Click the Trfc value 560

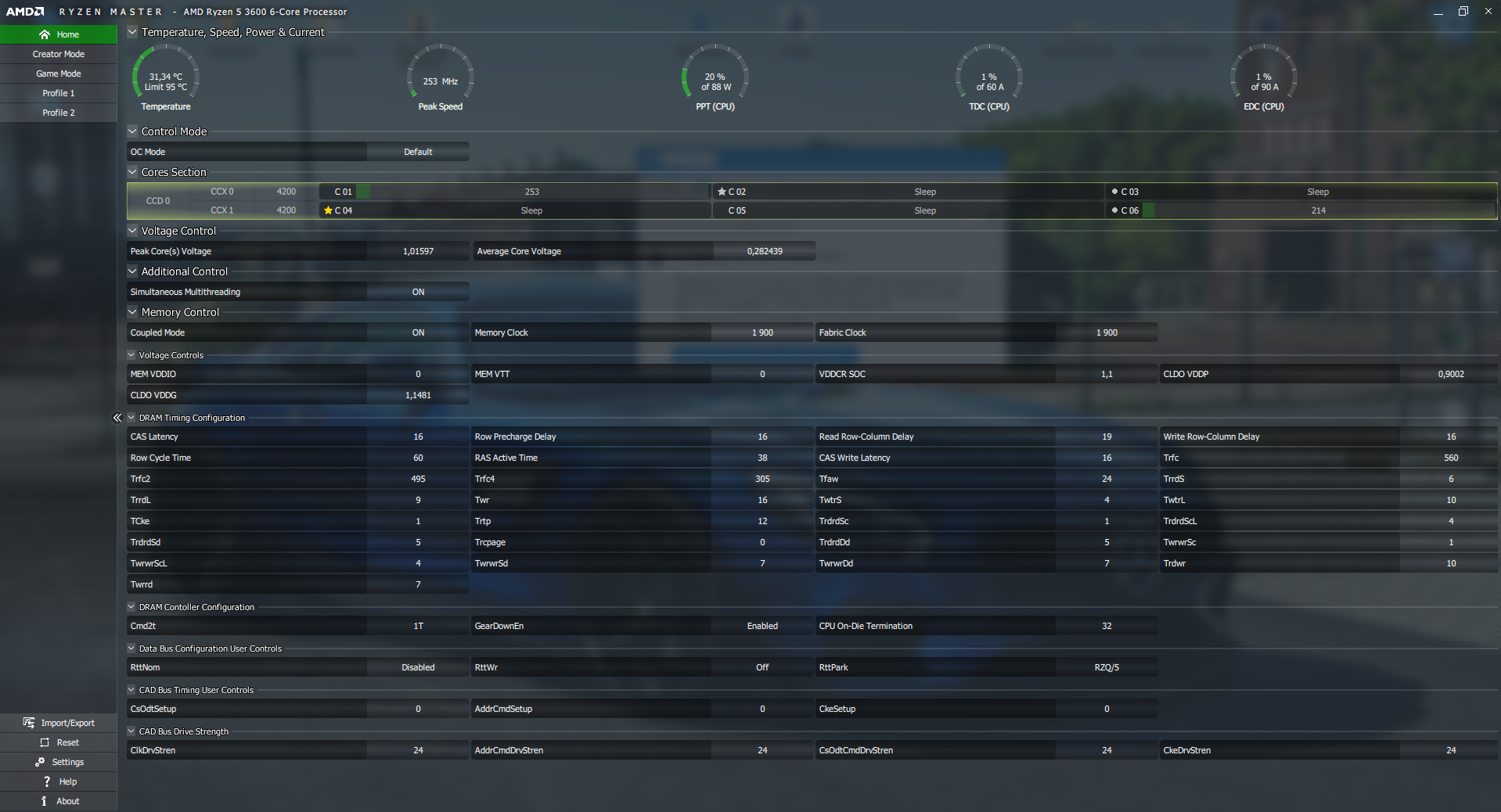[x=1450, y=458]
